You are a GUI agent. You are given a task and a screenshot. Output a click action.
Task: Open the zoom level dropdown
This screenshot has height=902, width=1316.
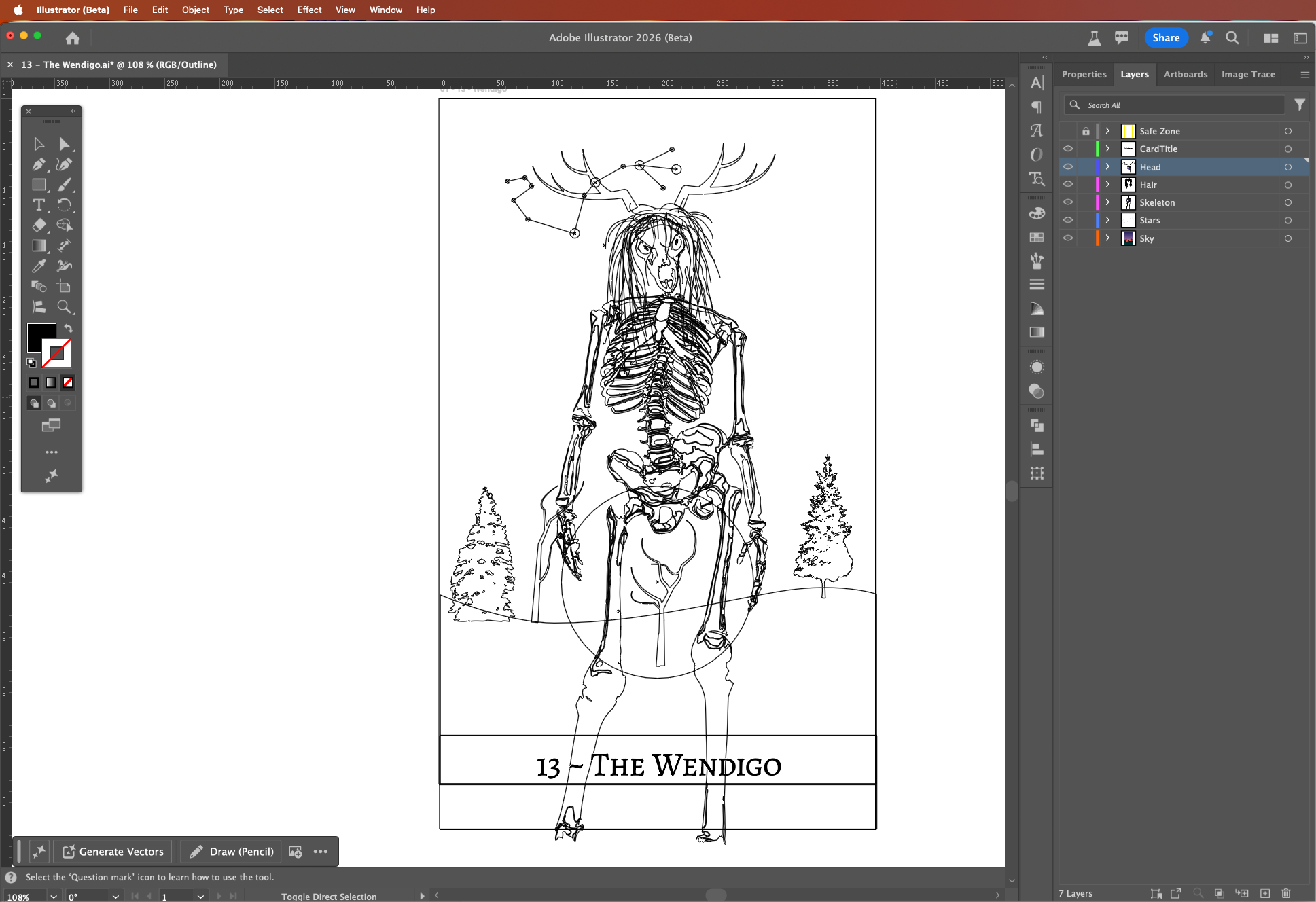(53, 897)
